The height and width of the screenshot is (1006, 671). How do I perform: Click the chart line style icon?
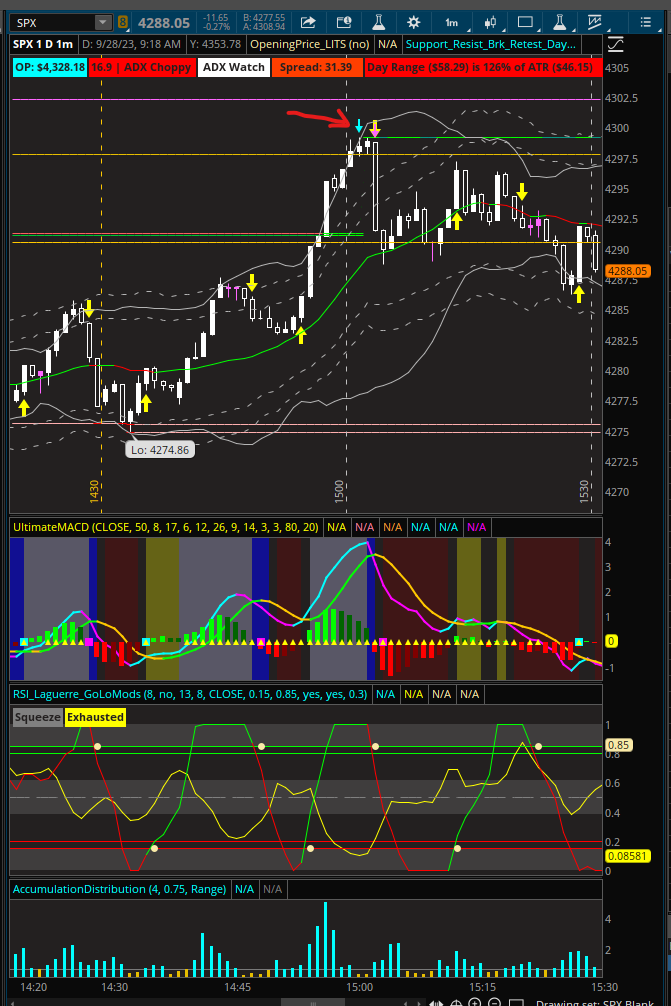click(x=594, y=22)
